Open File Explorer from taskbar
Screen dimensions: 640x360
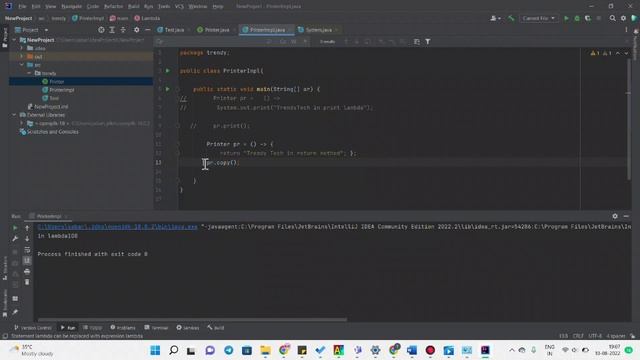[x=265, y=350]
